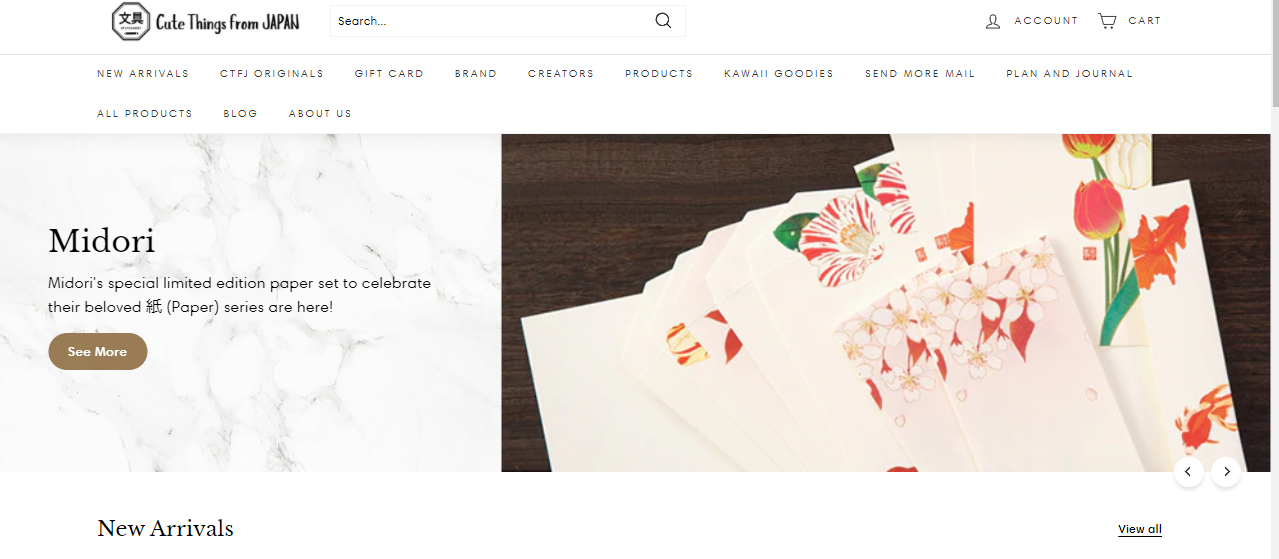This screenshot has width=1279, height=559.
Task: Open the account person icon
Action: (x=993, y=21)
